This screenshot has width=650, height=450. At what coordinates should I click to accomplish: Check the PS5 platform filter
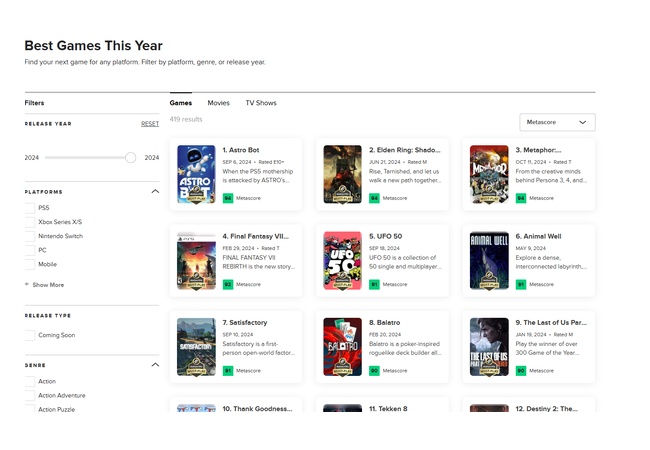tap(30, 208)
